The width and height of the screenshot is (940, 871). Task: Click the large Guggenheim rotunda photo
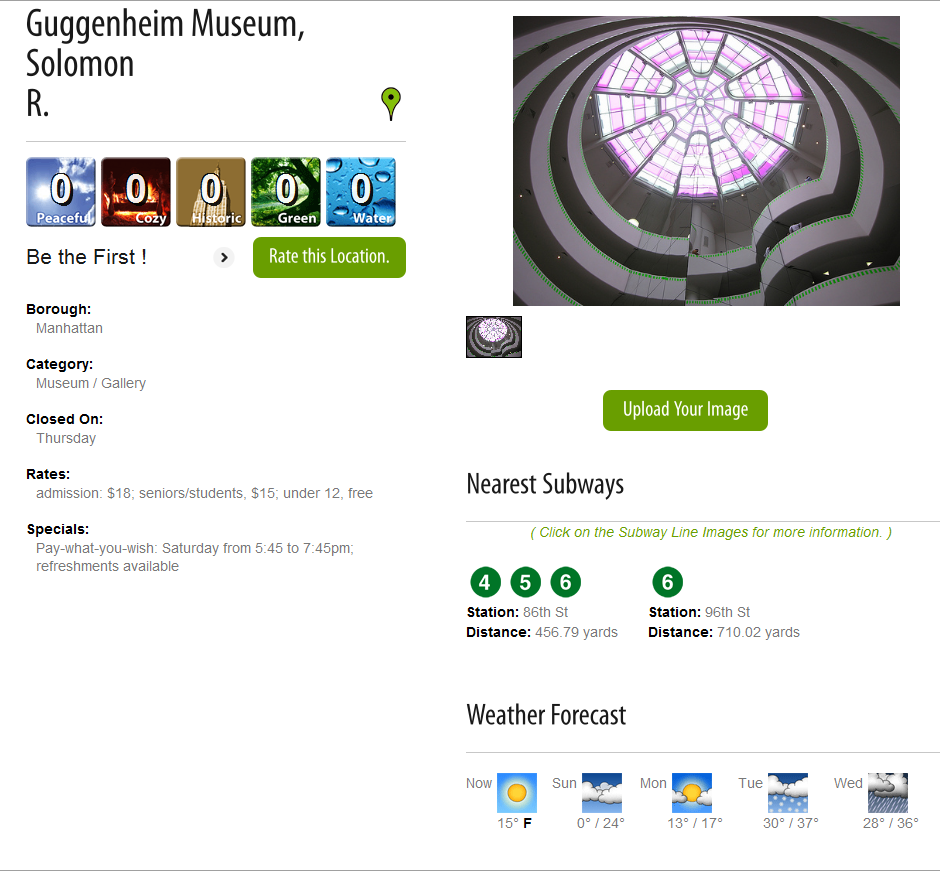706,161
